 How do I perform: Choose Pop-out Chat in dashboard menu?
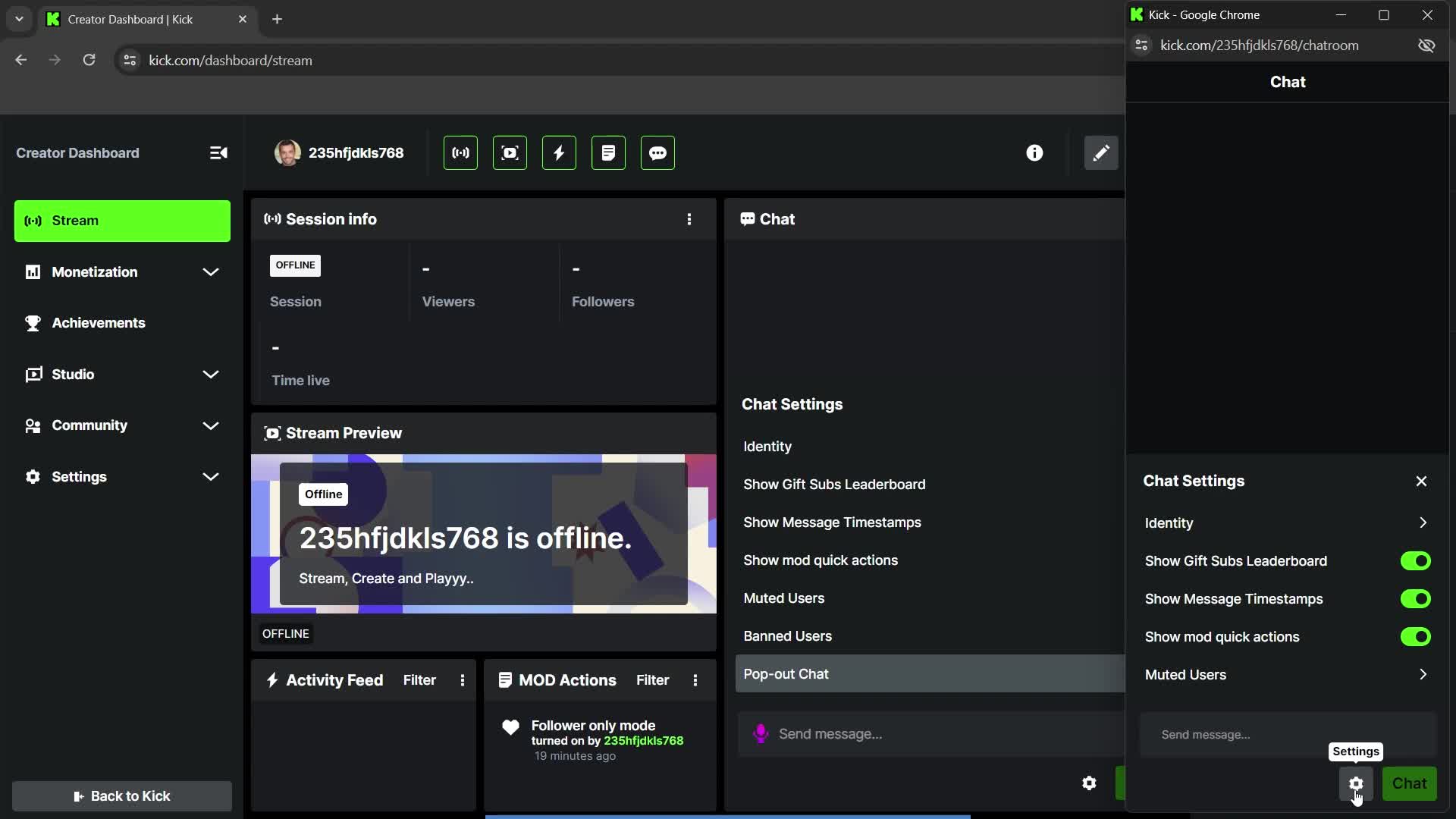[x=930, y=673]
